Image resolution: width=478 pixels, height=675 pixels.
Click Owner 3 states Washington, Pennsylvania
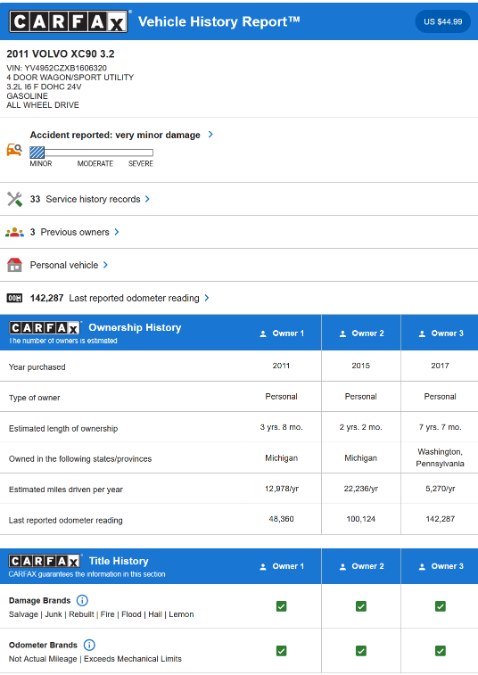point(440,458)
